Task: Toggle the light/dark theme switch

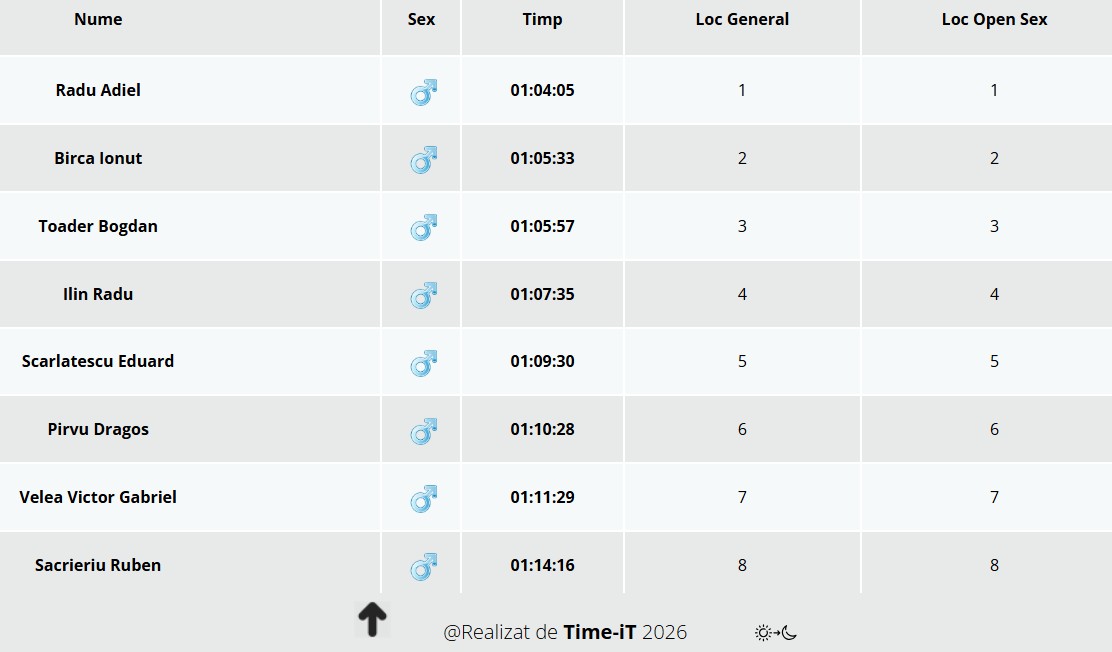Action: click(776, 633)
